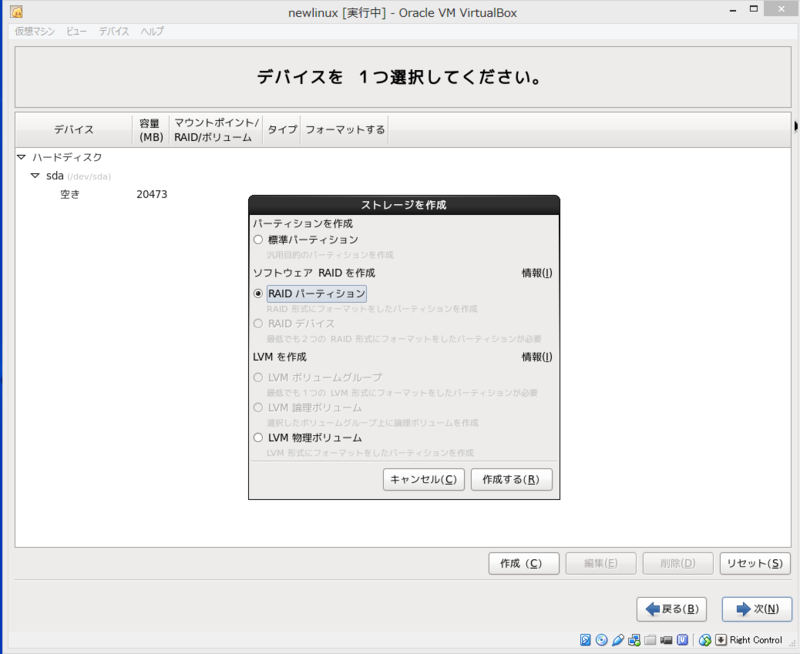Click the Right Control host key label

tap(756, 640)
